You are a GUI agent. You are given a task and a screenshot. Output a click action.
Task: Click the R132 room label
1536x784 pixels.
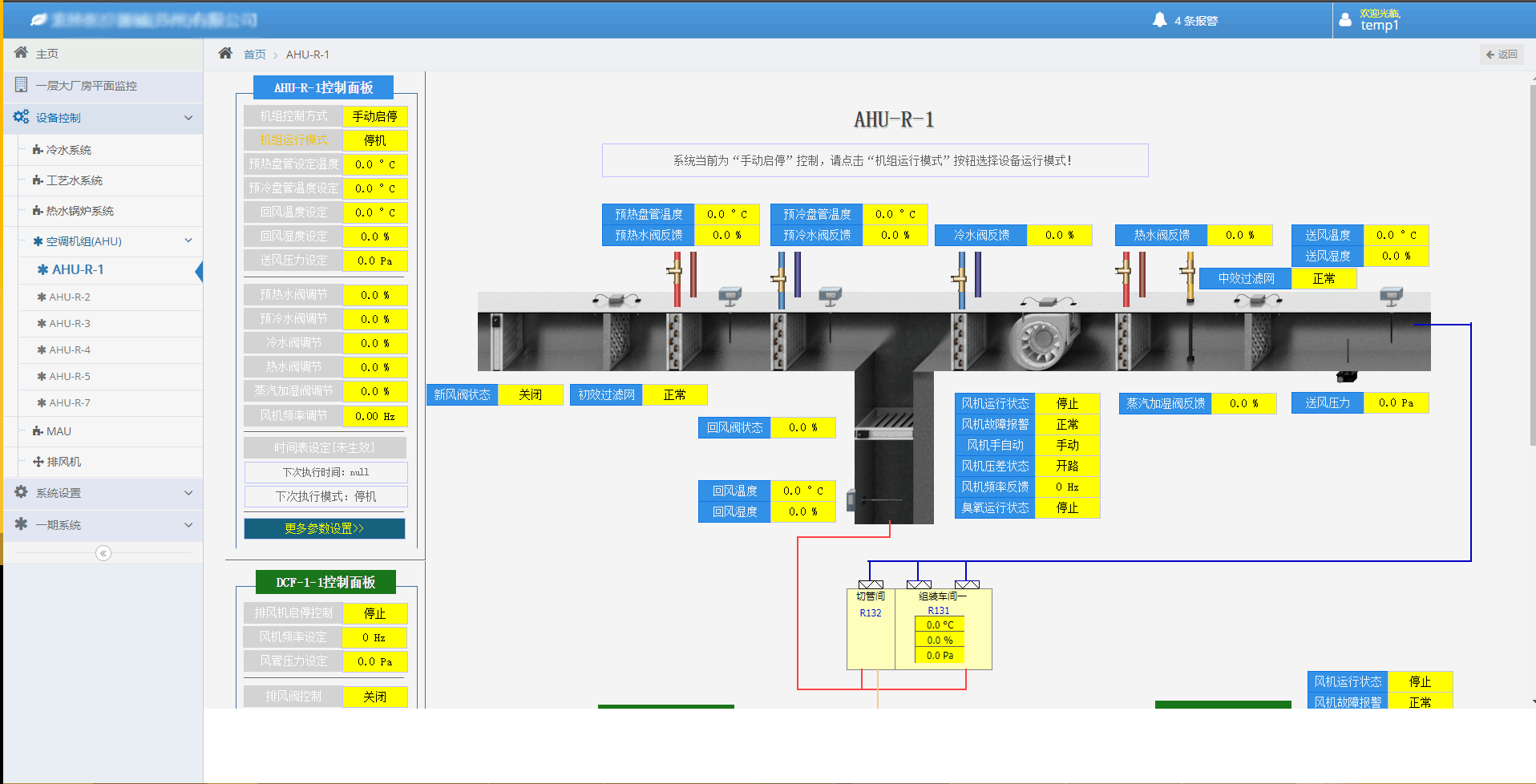click(871, 613)
